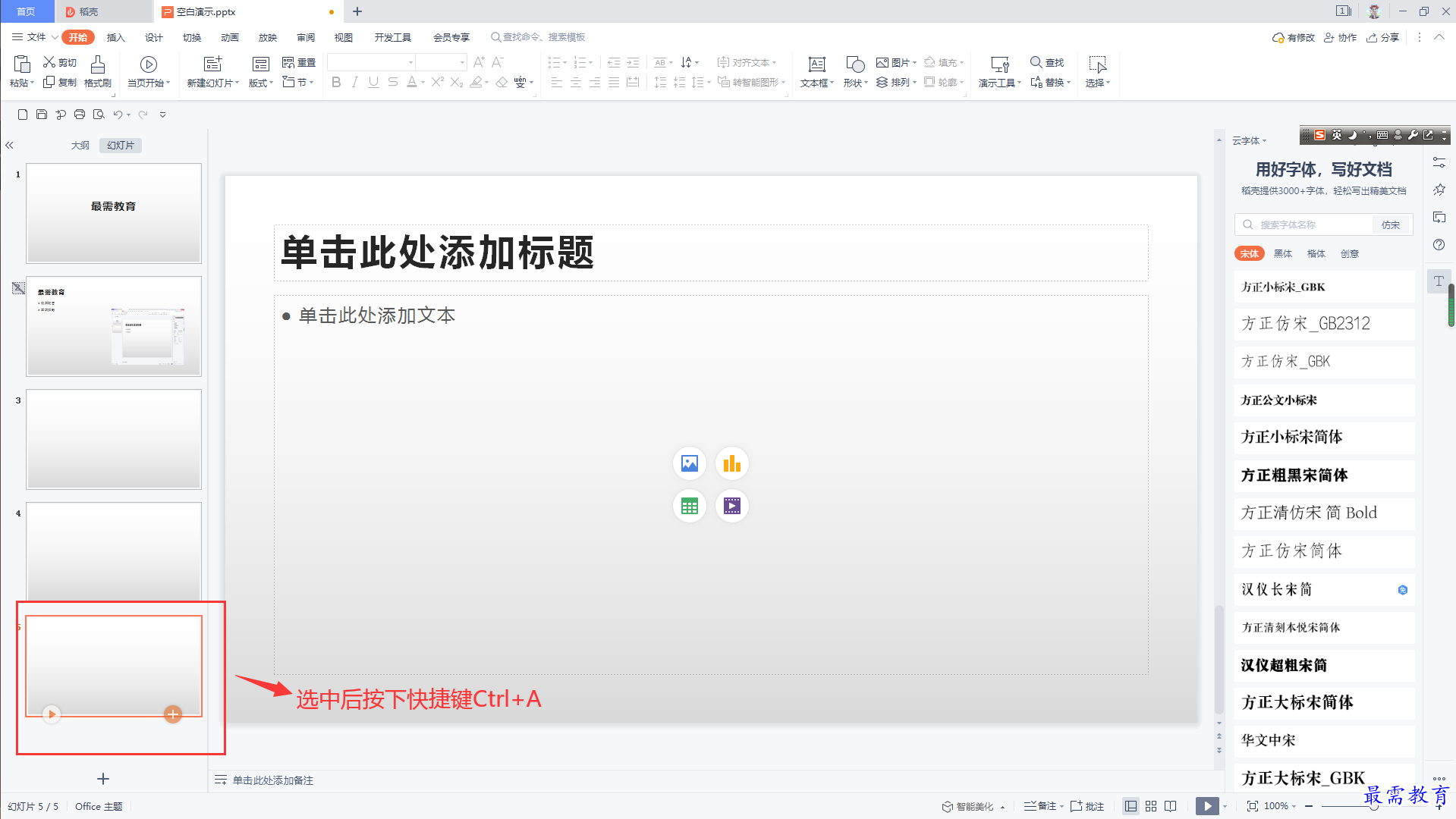Open Presentation Tools (演示工具)
Viewport: 1456px width, 819px height.
(x=999, y=71)
